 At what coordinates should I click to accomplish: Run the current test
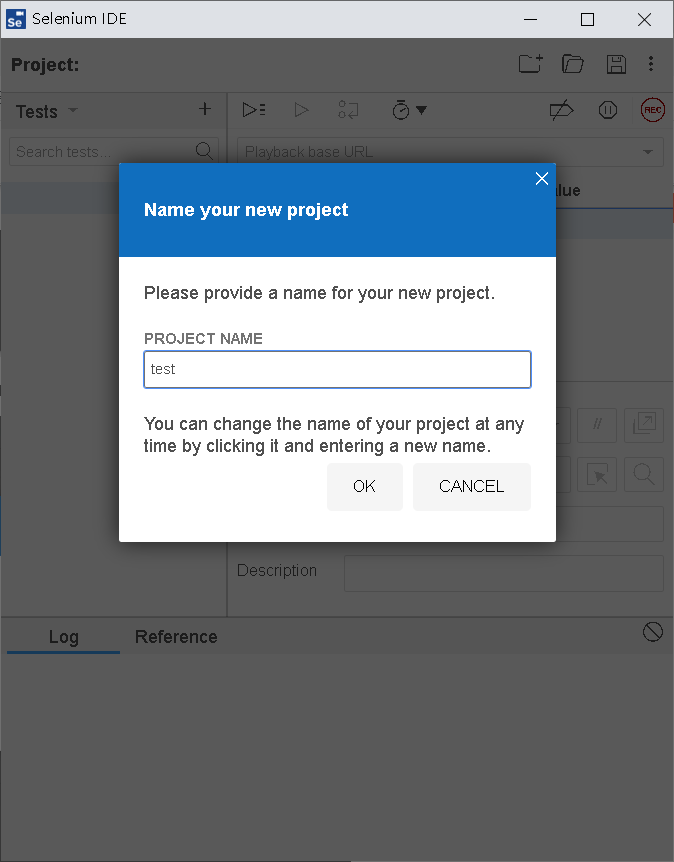(301, 110)
